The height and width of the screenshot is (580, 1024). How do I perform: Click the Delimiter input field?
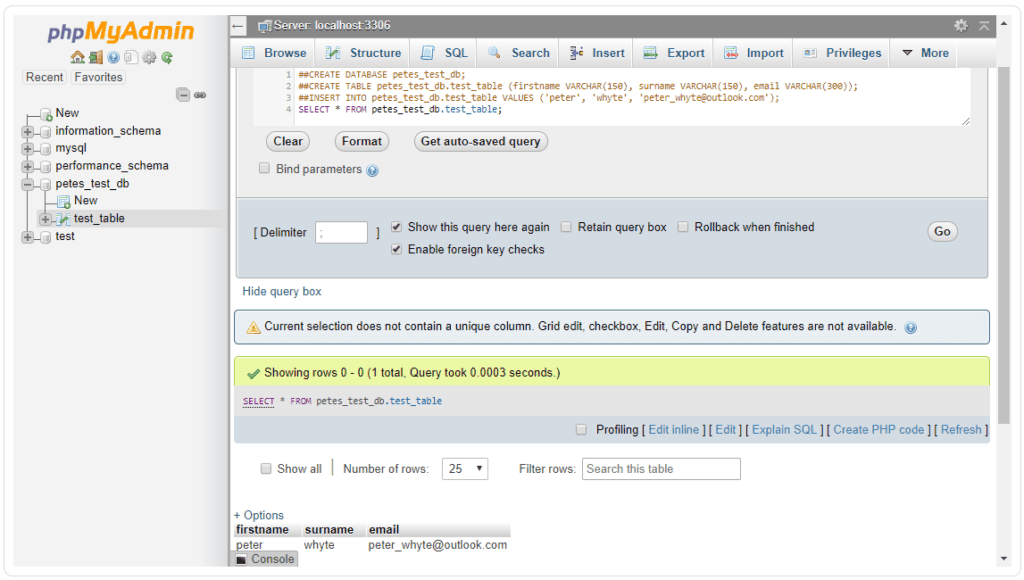click(342, 233)
